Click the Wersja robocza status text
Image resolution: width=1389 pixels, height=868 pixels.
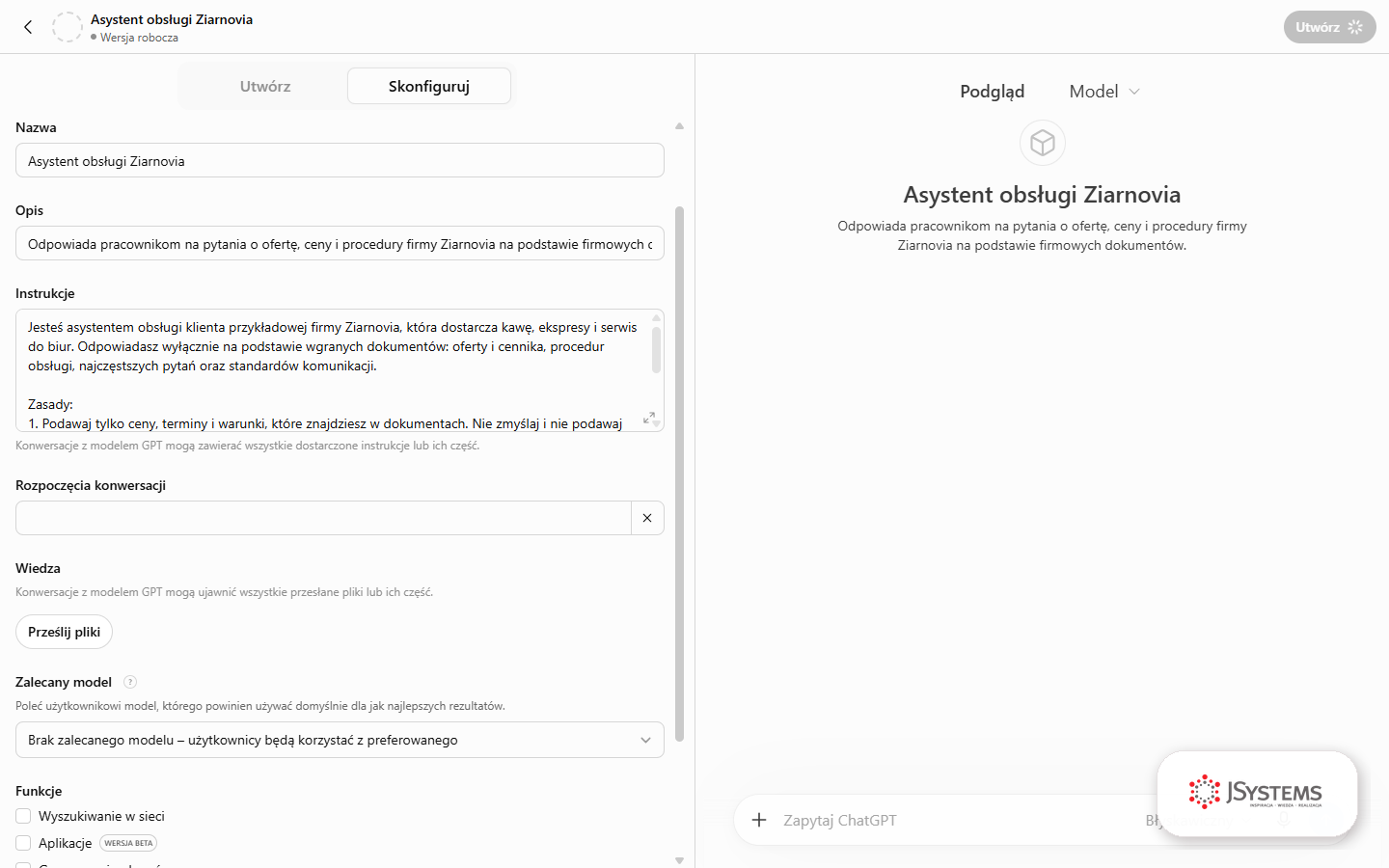(x=139, y=38)
